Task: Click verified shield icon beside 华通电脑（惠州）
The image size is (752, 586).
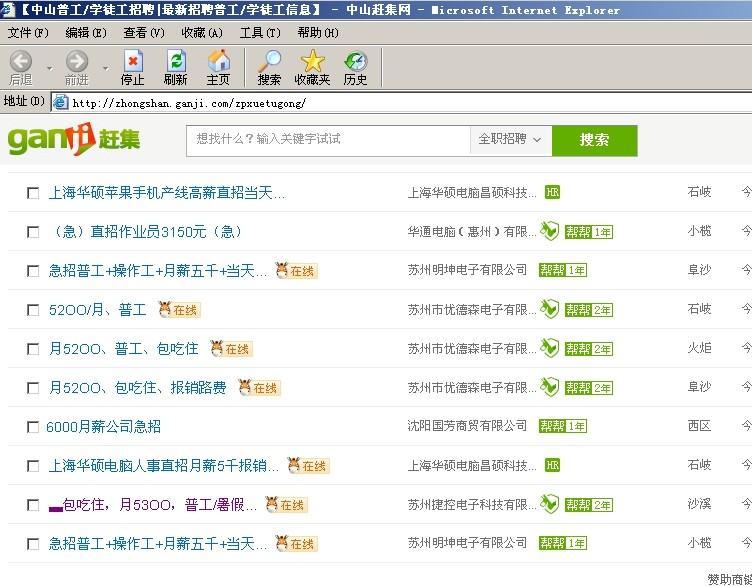Action: pyautogui.click(x=550, y=231)
